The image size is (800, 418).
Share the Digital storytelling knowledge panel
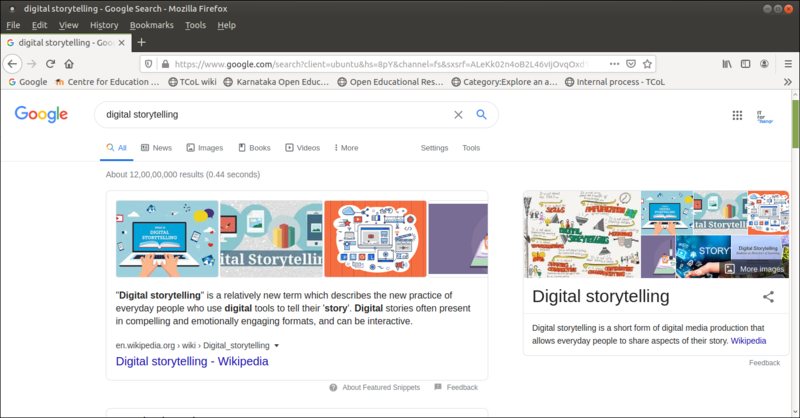click(x=768, y=297)
